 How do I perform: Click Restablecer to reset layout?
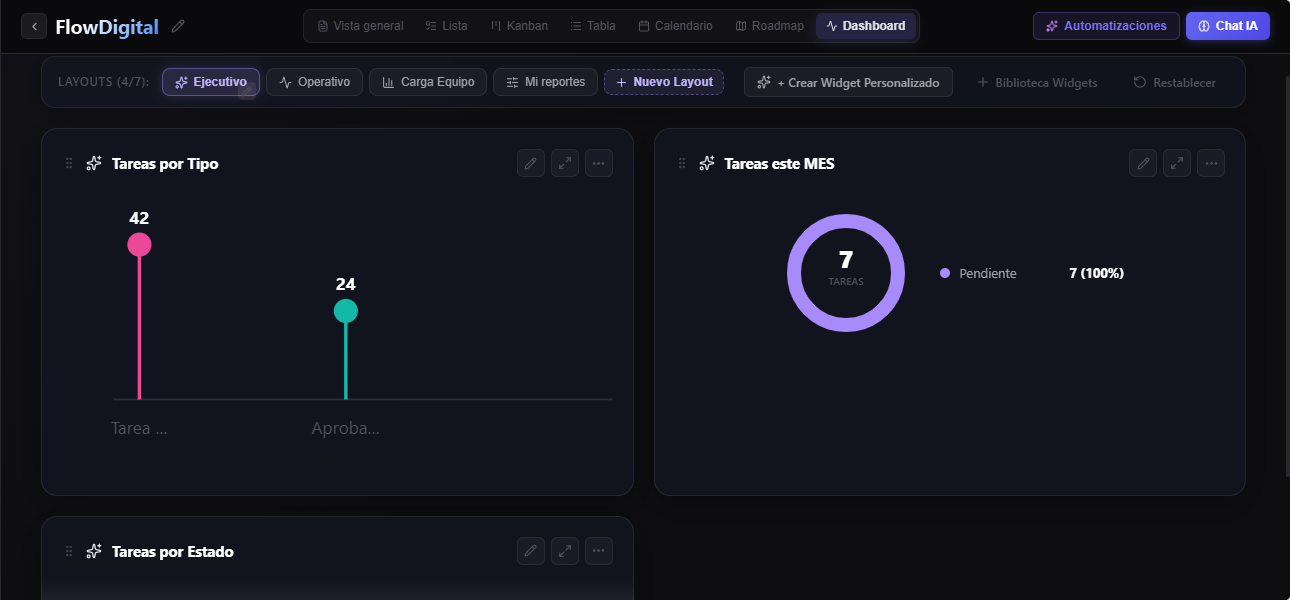pos(1175,82)
